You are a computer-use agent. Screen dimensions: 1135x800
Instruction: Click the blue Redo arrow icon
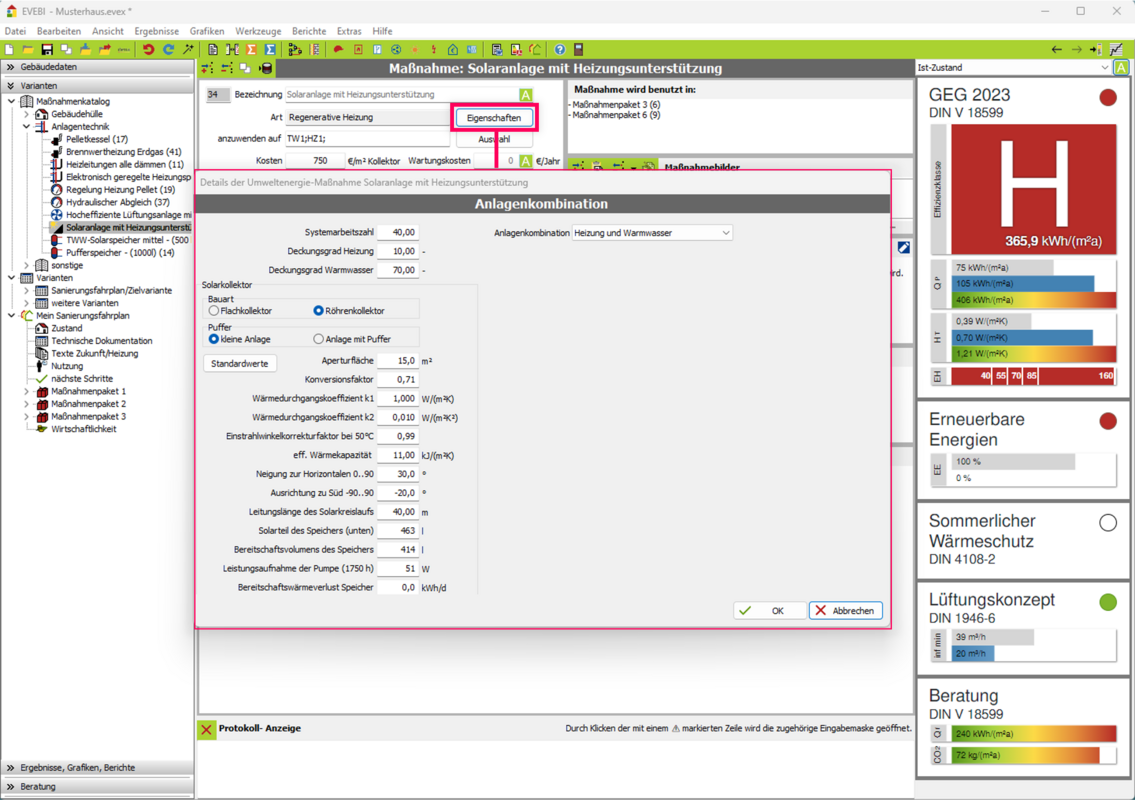(168, 49)
